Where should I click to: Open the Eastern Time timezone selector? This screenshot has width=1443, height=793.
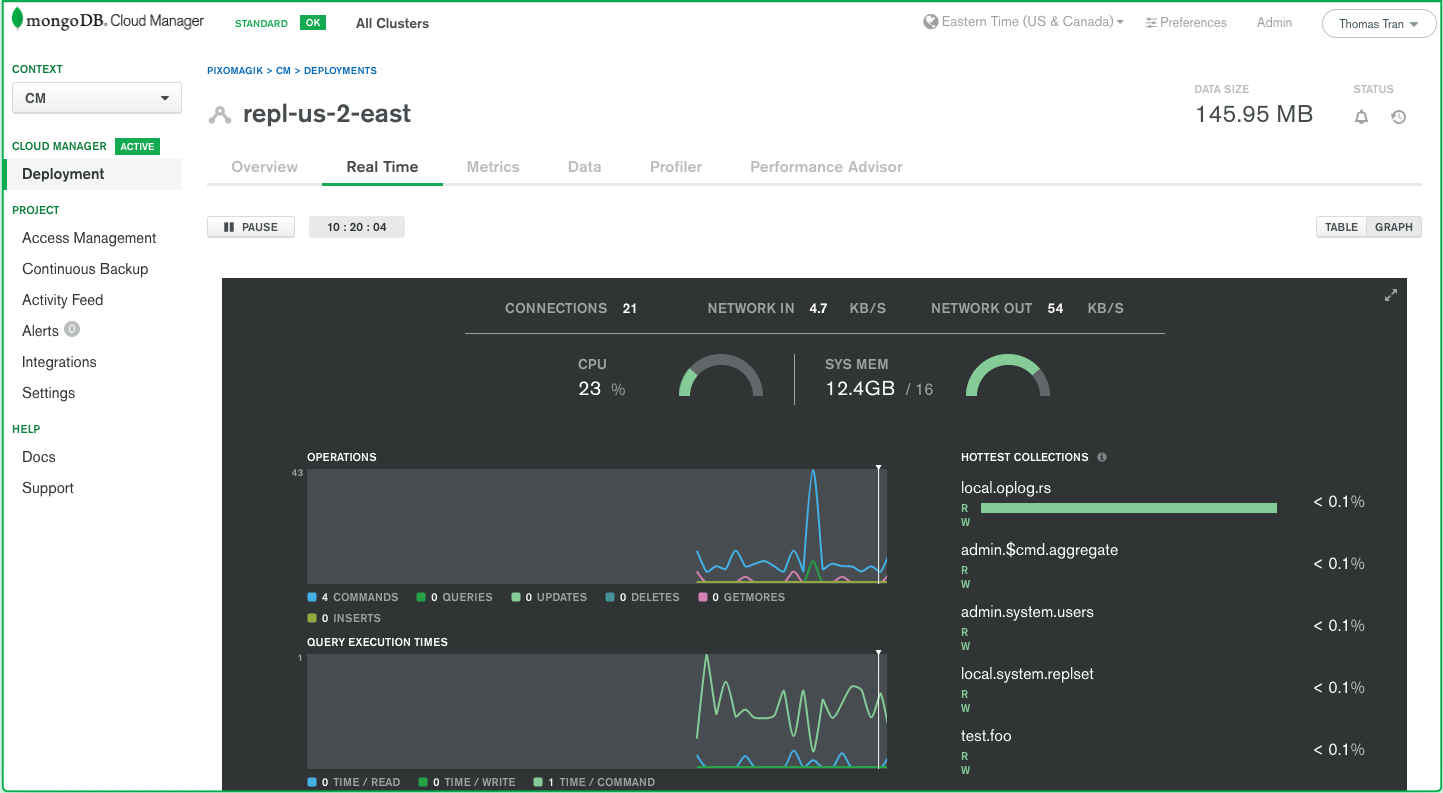coord(1022,20)
